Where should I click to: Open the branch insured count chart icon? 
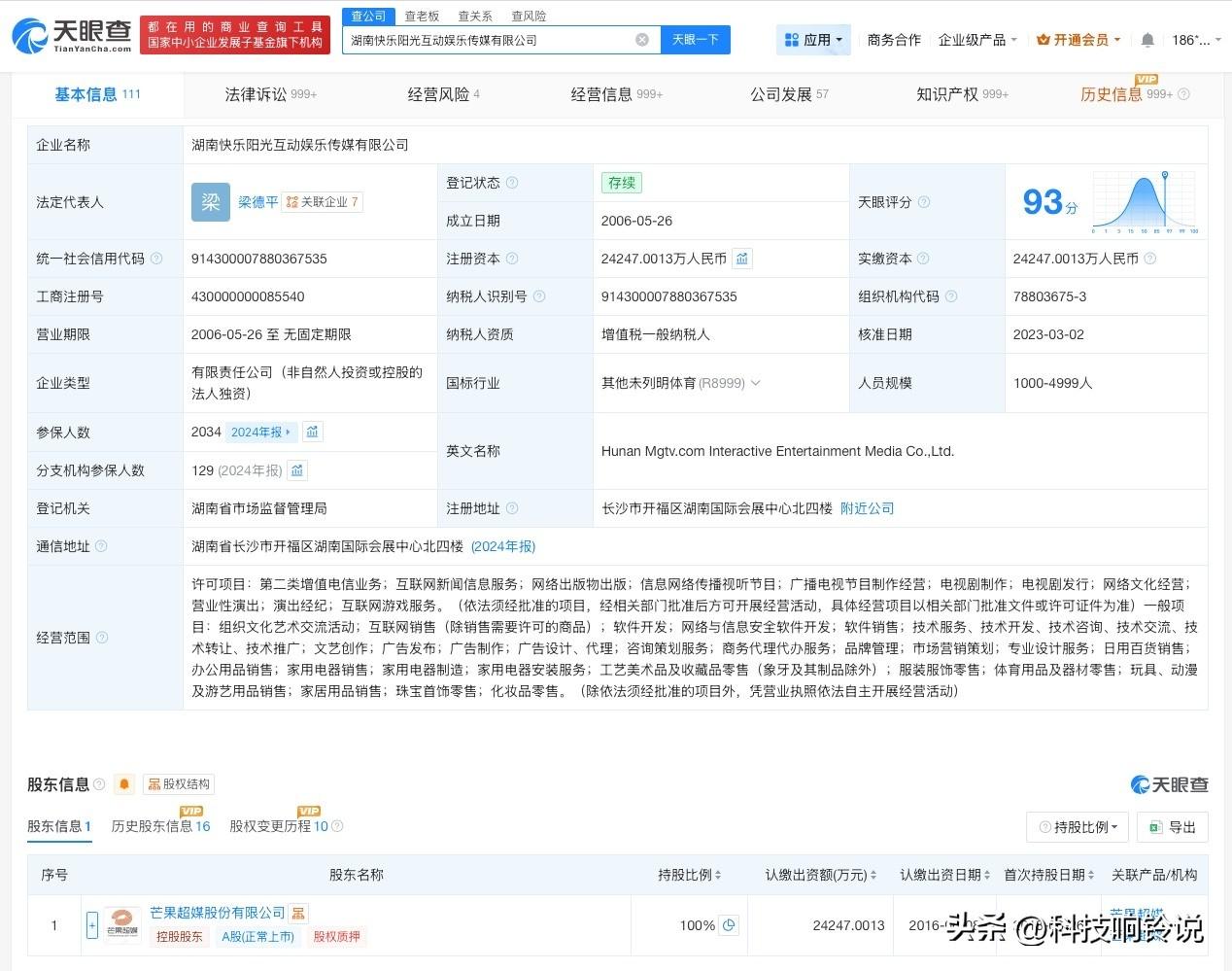pos(297,470)
